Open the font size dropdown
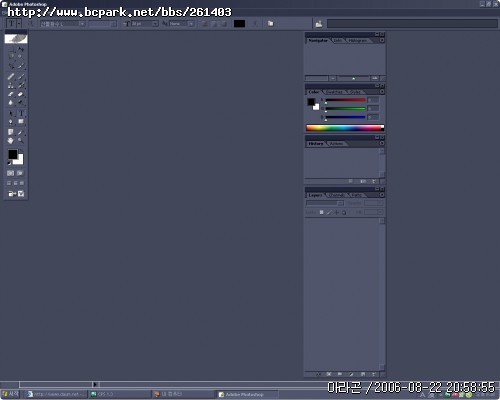500x400 pixels. tap(155, 24)
